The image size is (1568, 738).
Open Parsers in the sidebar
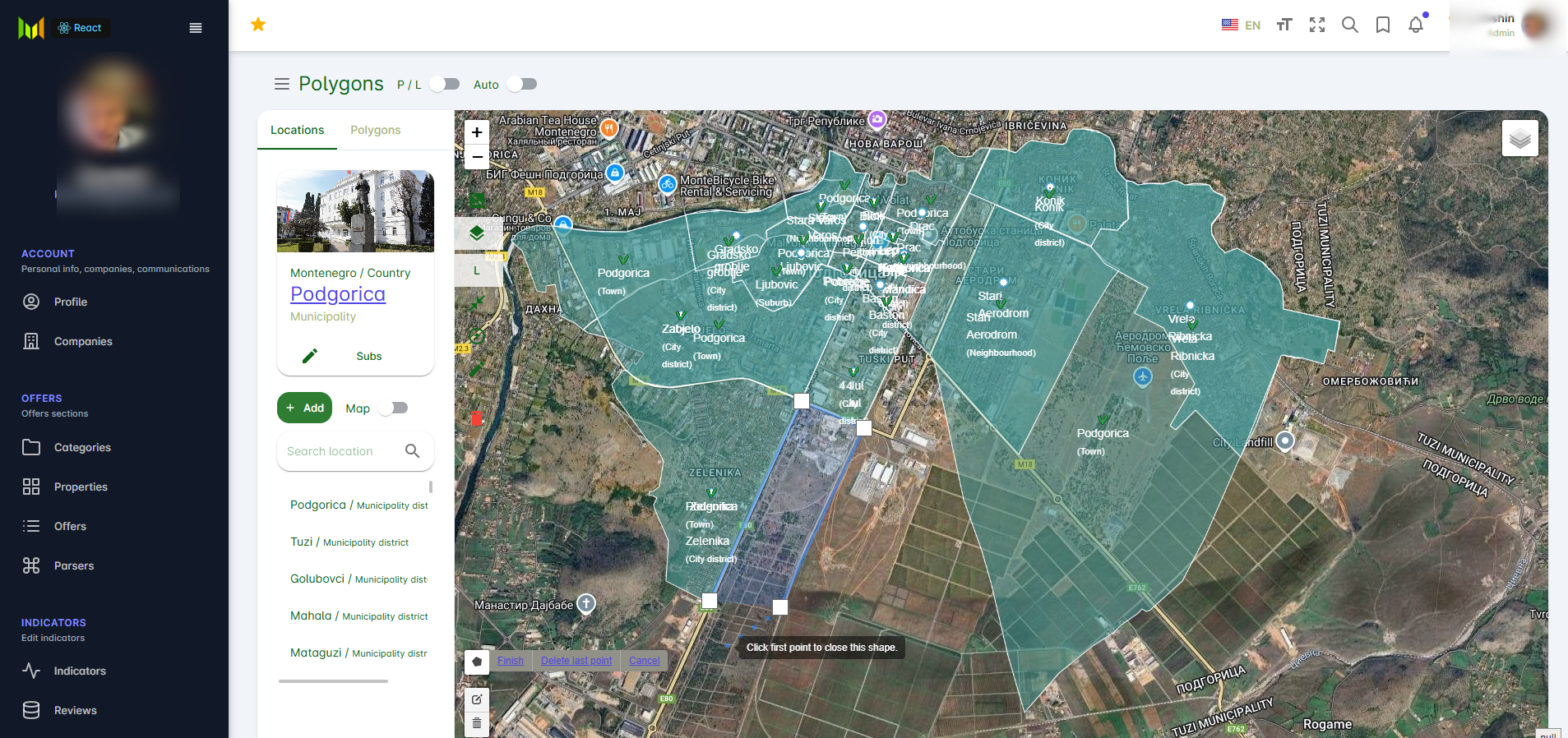74,565
